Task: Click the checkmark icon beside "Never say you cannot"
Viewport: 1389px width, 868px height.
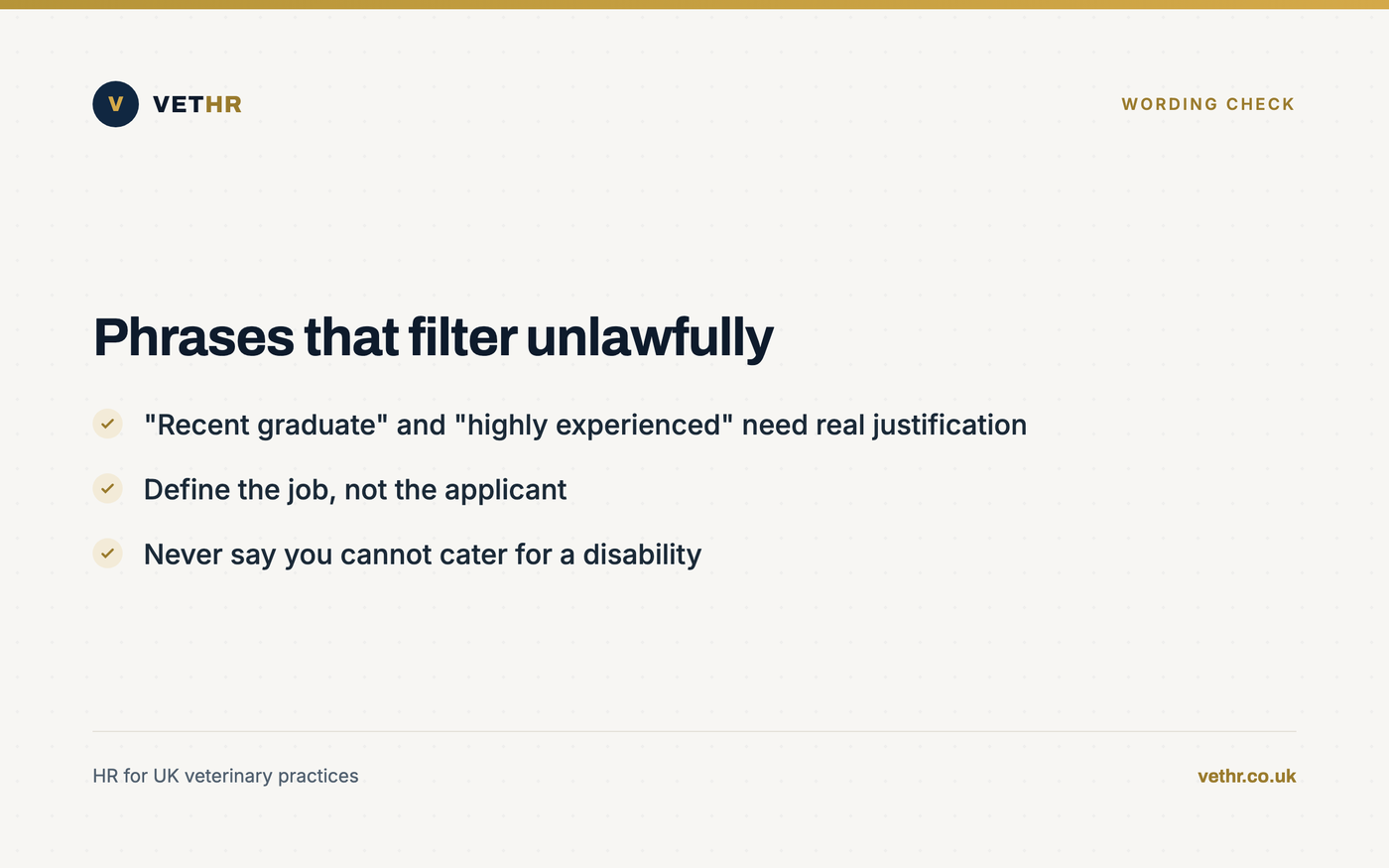Action: (x=107, y=553)
